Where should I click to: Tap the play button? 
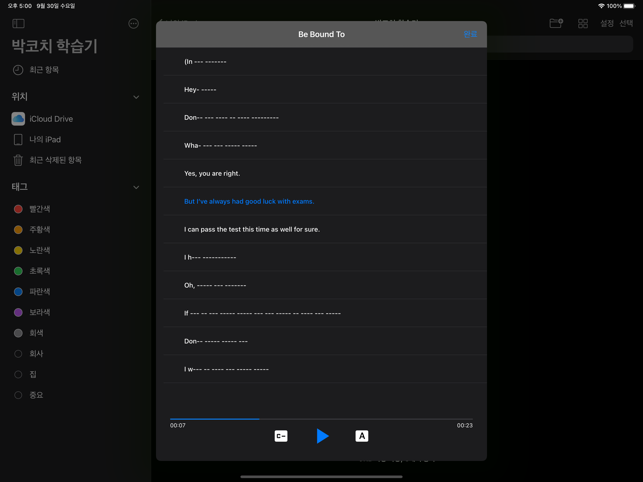[x=322, y=436]
